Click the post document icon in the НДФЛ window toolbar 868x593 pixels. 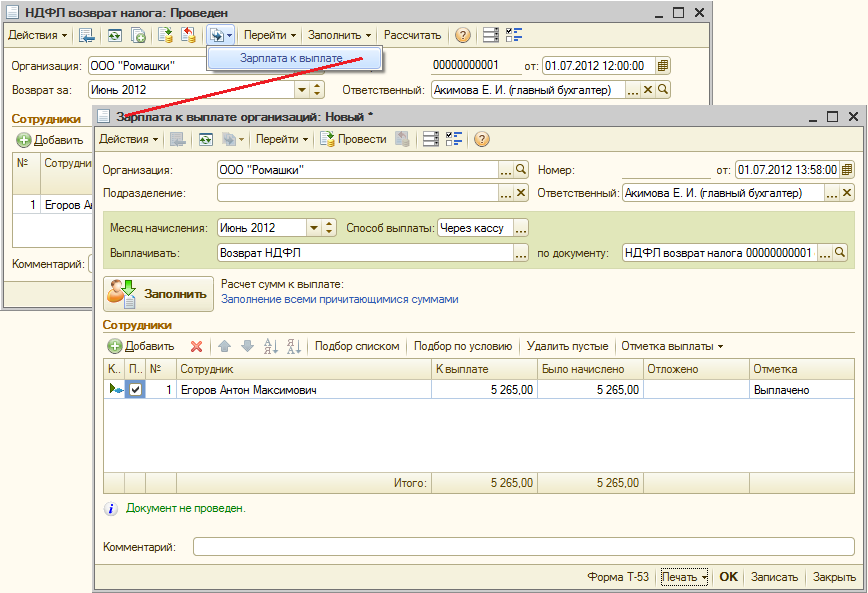[x=165, y=35]
